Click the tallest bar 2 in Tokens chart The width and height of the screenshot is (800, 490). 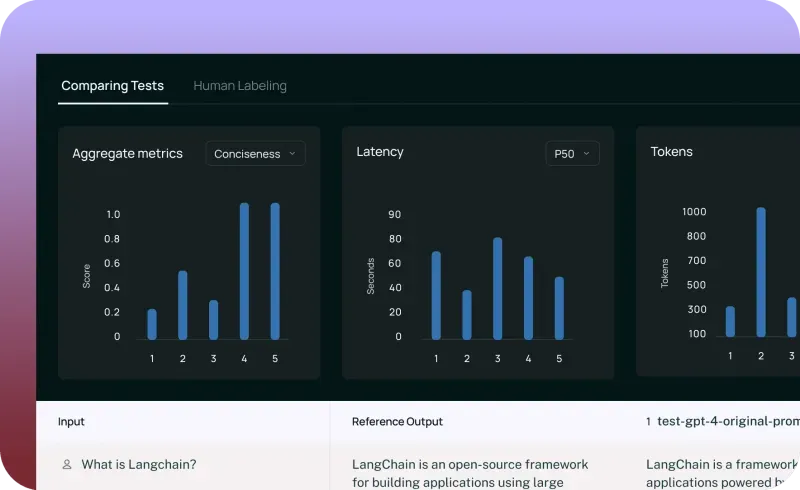(761, 272)
